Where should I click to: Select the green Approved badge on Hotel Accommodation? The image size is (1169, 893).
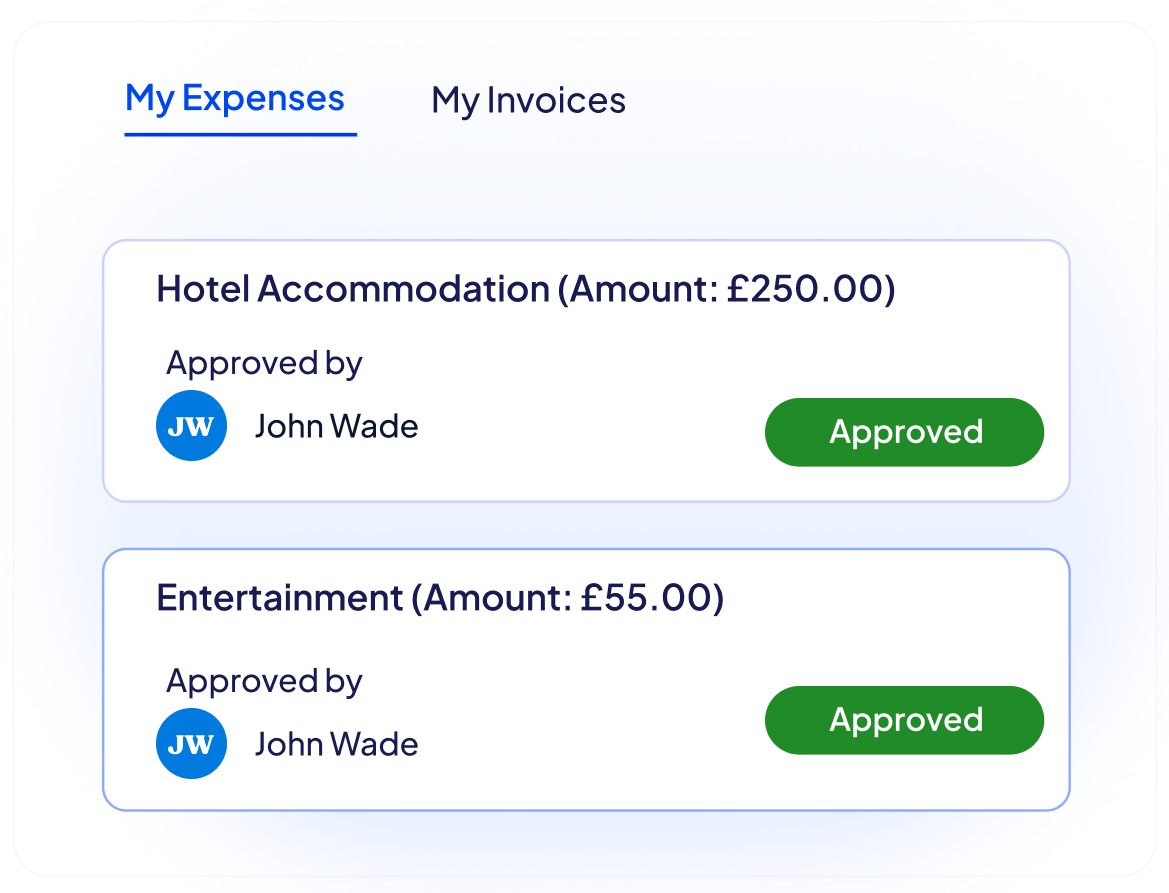pyautogui.click(x=904, y=432)
